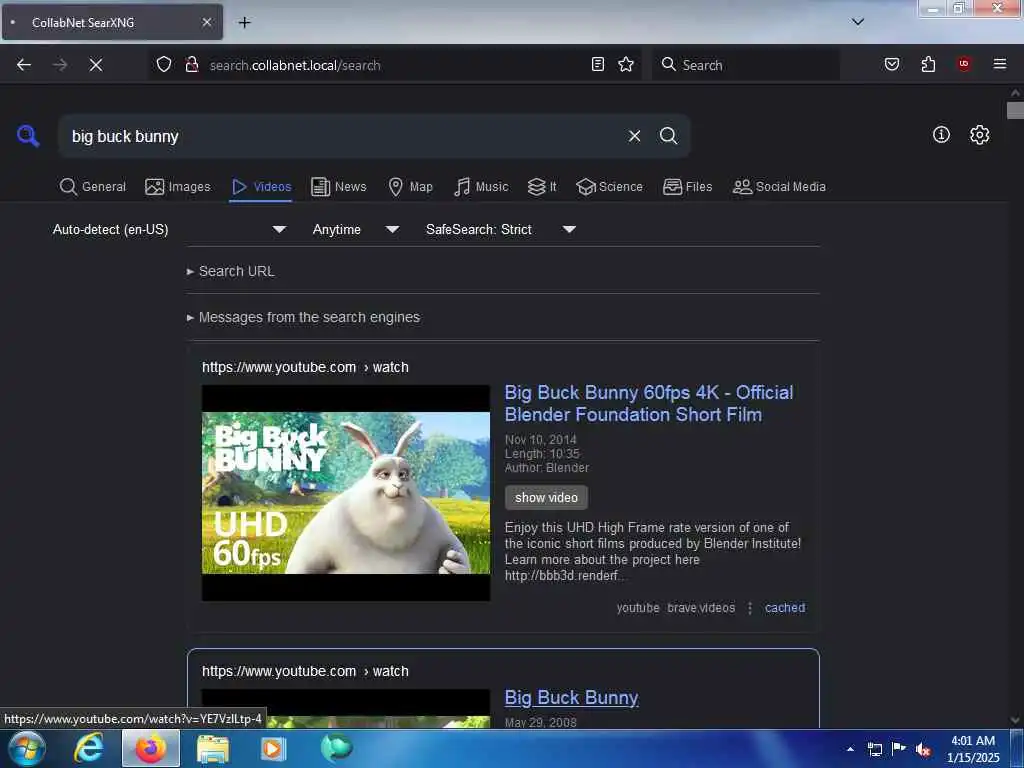The height and width of the screenshot is (768, 1024).
Task: Switch to the News category tab
Action: click(339, 187)
